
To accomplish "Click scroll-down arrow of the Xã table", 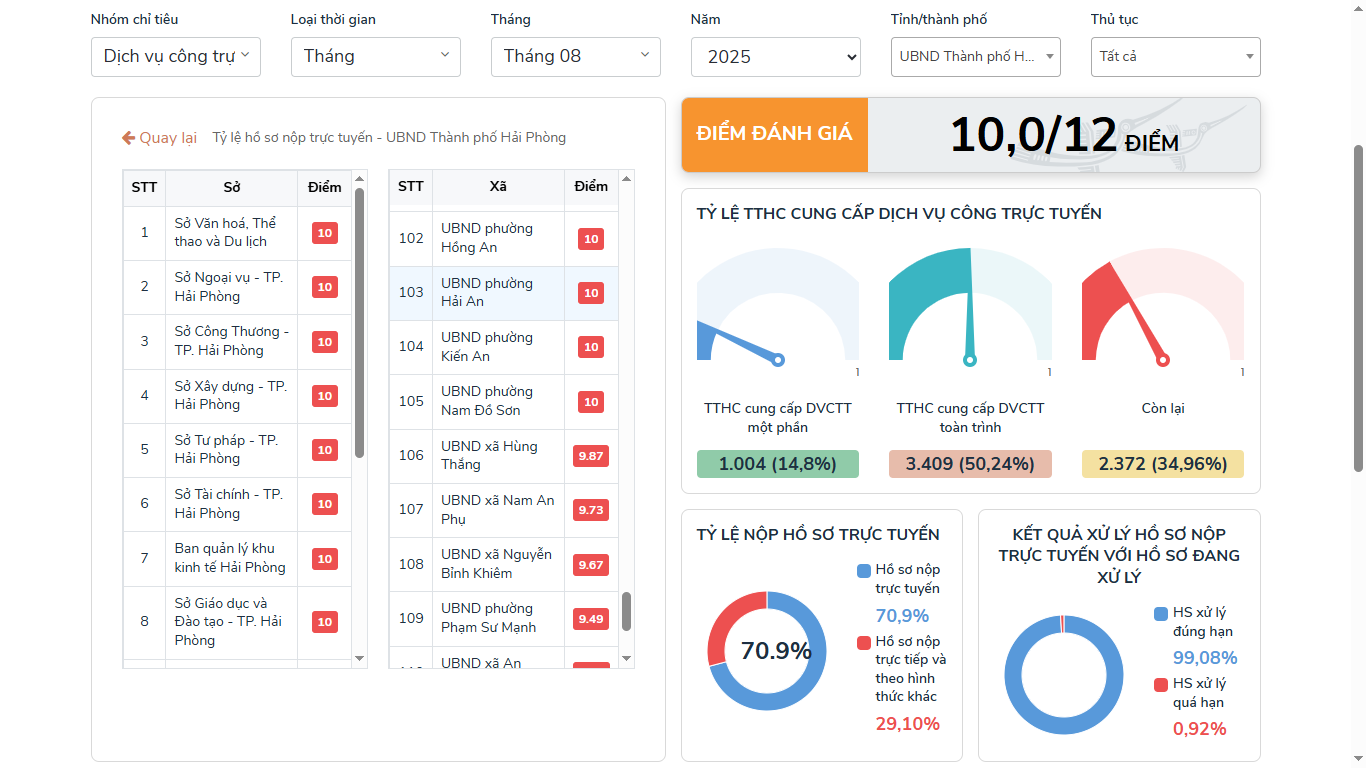I will point(627,658).
